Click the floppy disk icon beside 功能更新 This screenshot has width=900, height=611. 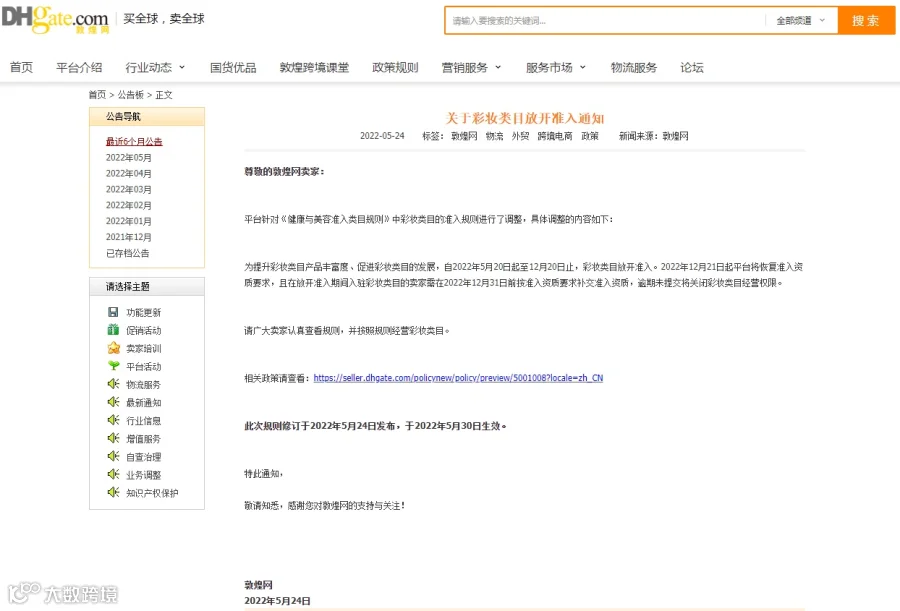pos(113,312)
